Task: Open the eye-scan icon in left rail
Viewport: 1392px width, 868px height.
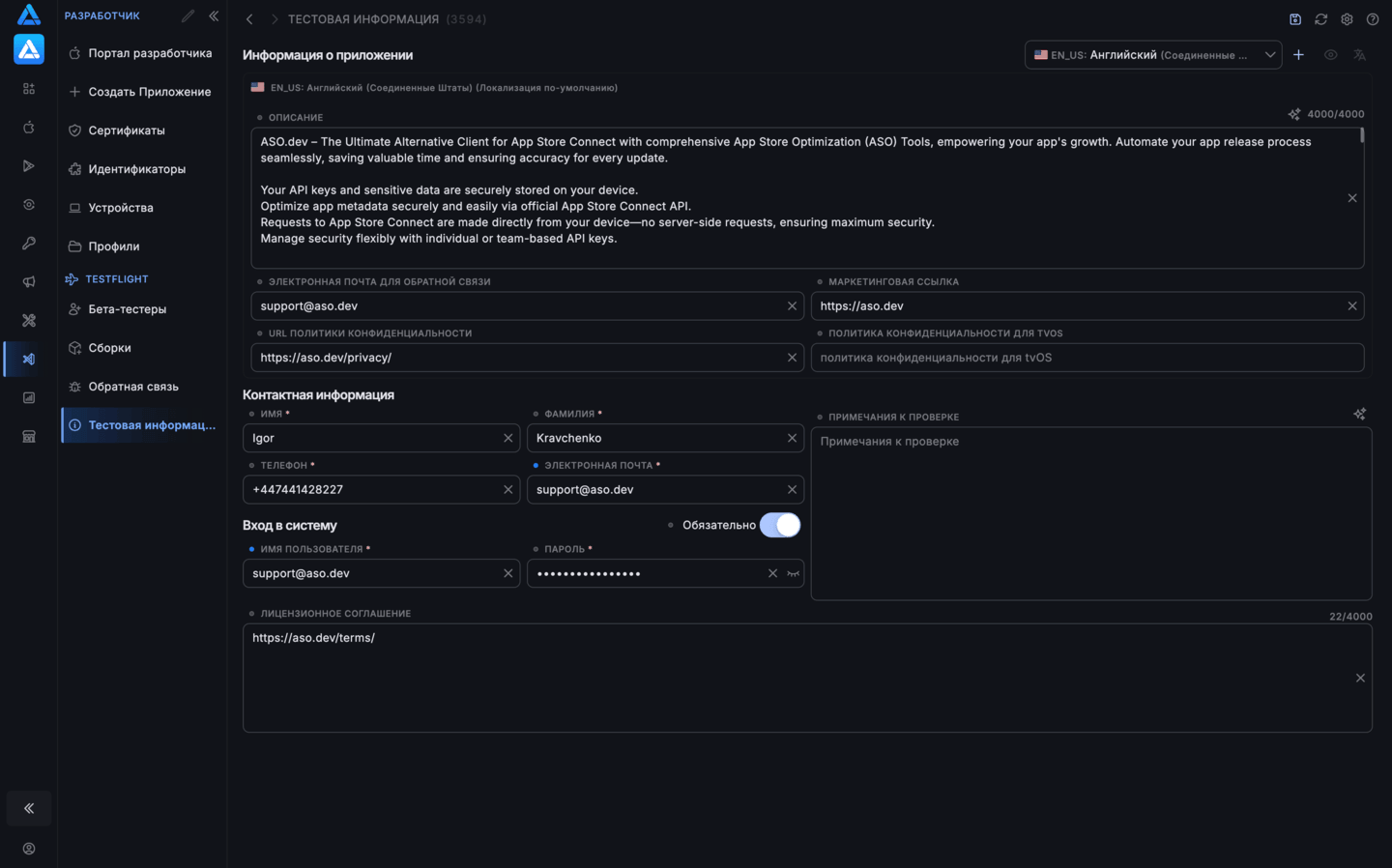Action: click(x=29, y=205)
